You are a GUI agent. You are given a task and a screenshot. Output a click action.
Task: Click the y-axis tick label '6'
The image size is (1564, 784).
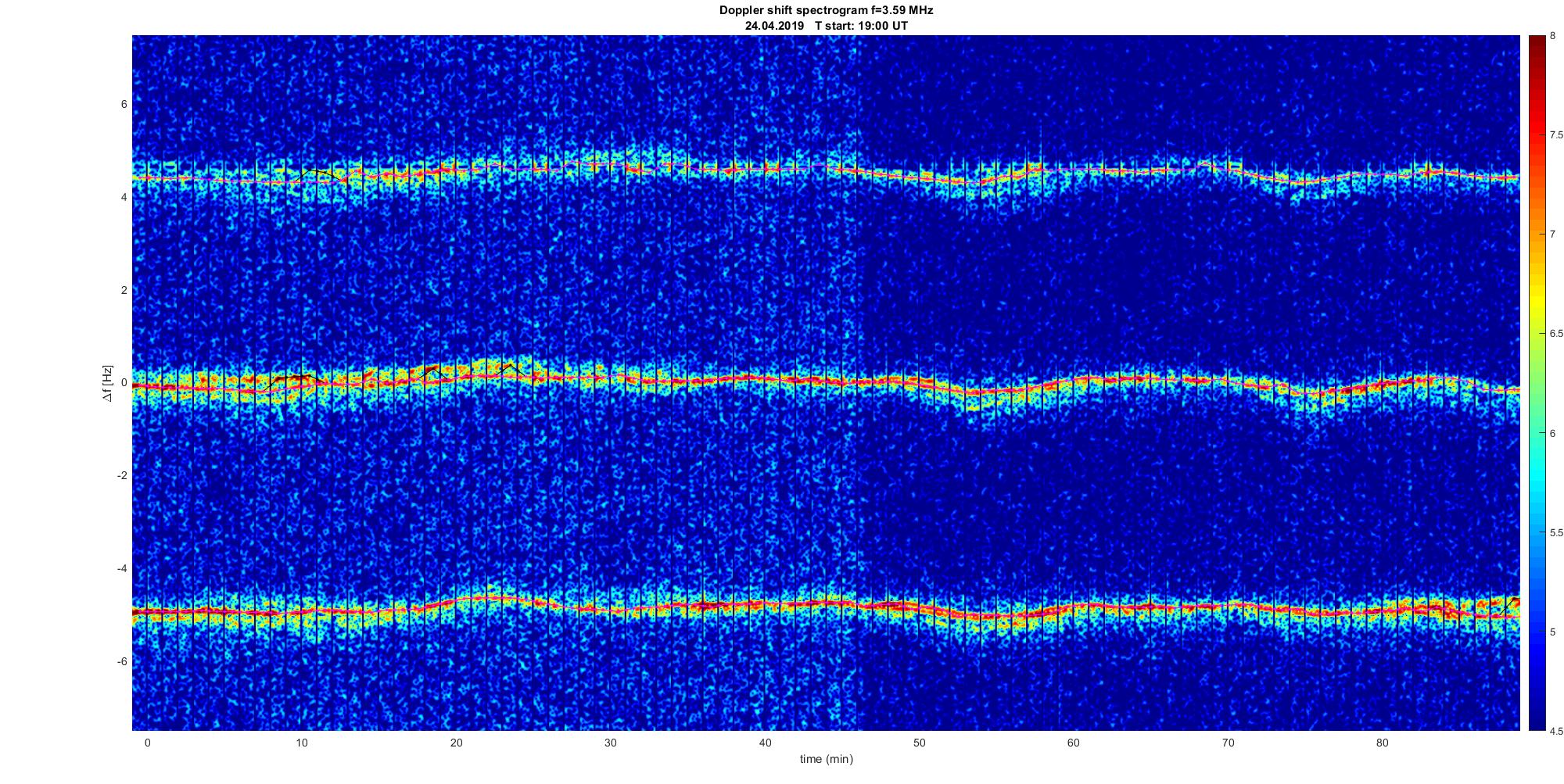[124, 104]
